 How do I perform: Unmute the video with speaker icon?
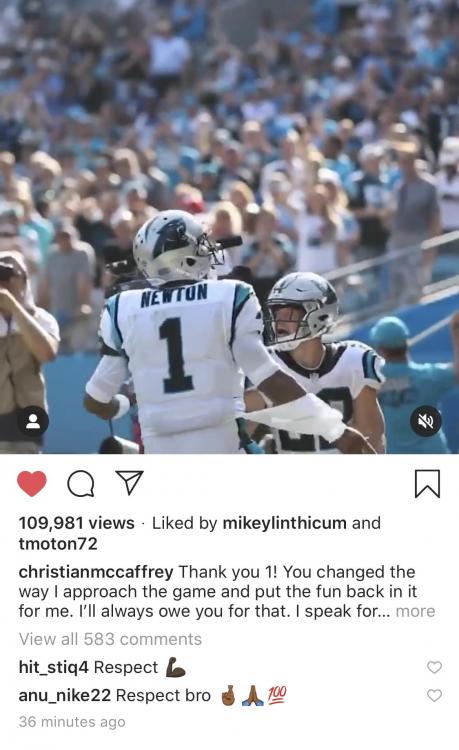(x=426, y=421)
